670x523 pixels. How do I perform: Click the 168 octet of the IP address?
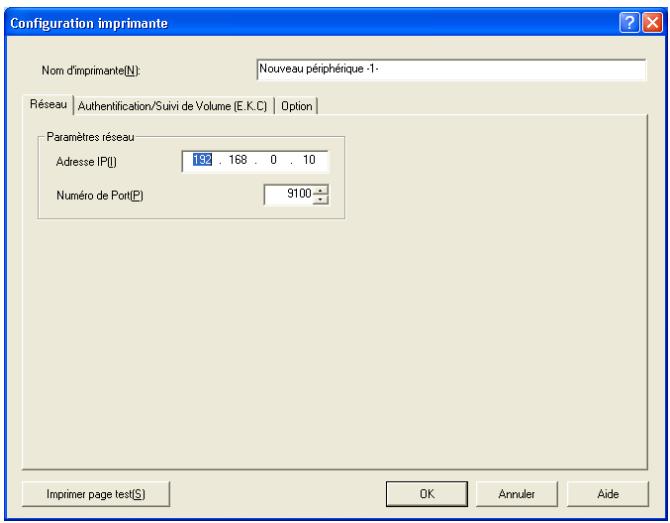238,160
